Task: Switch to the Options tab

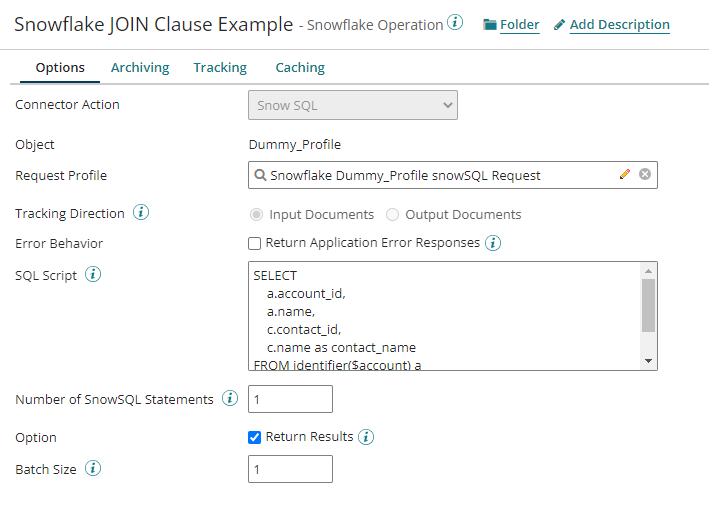Action: (x=60, y=67)
